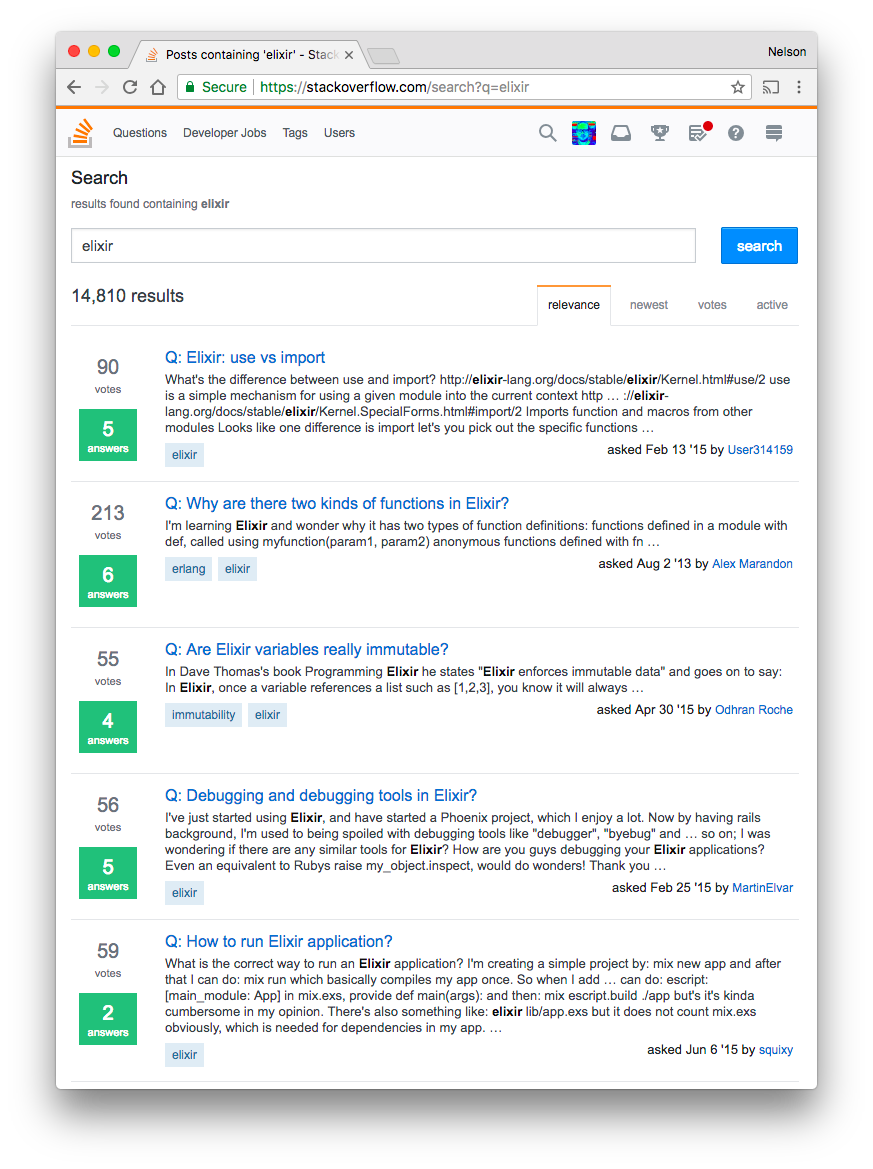Click the '4 answers' box
Viewport: 873px width, 1169px height.
[x=108, y=728]
